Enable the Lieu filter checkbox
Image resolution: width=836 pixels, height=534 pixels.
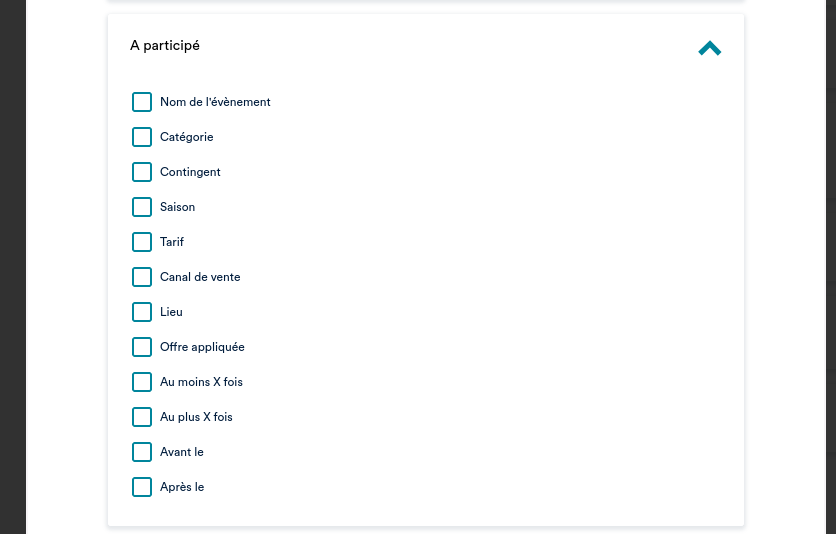coord(142,312)
